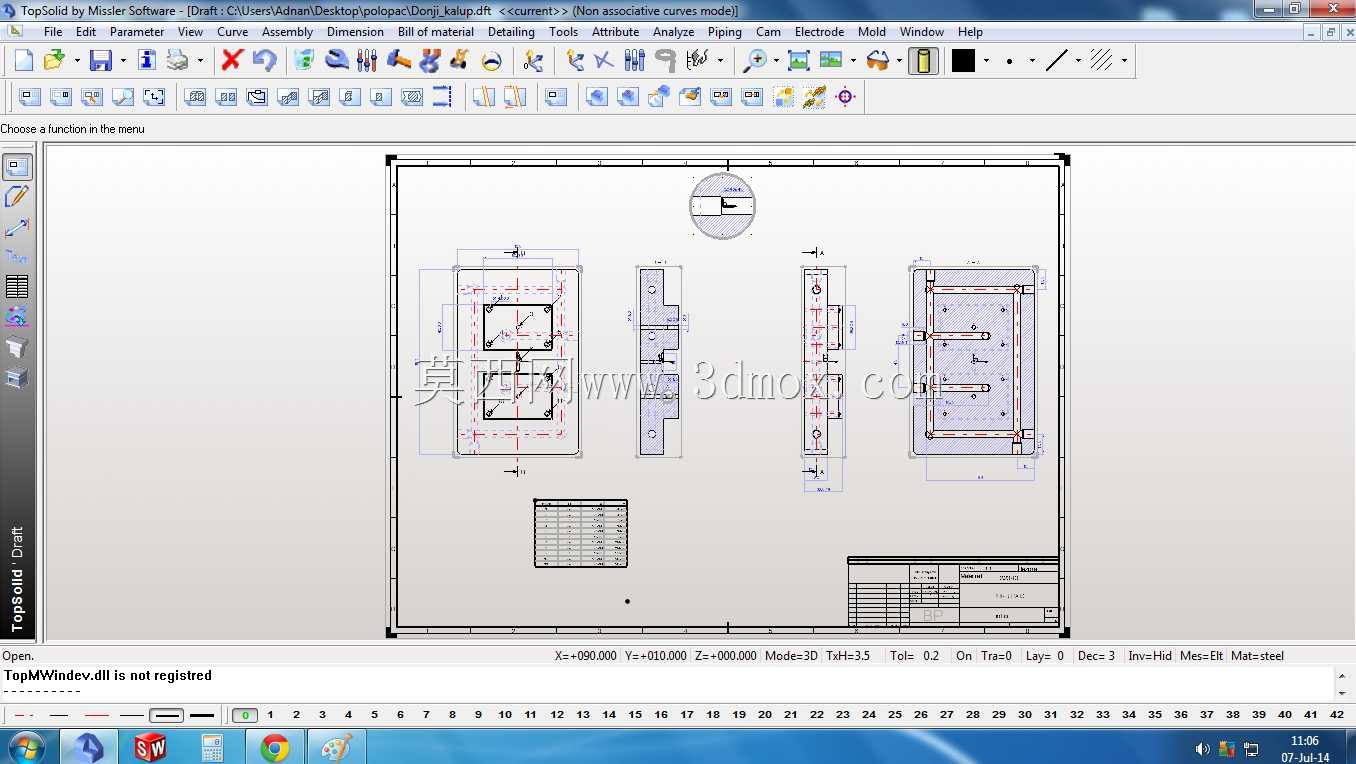Open the Windows Start menu
The image size is (1356, 764).
25,747
